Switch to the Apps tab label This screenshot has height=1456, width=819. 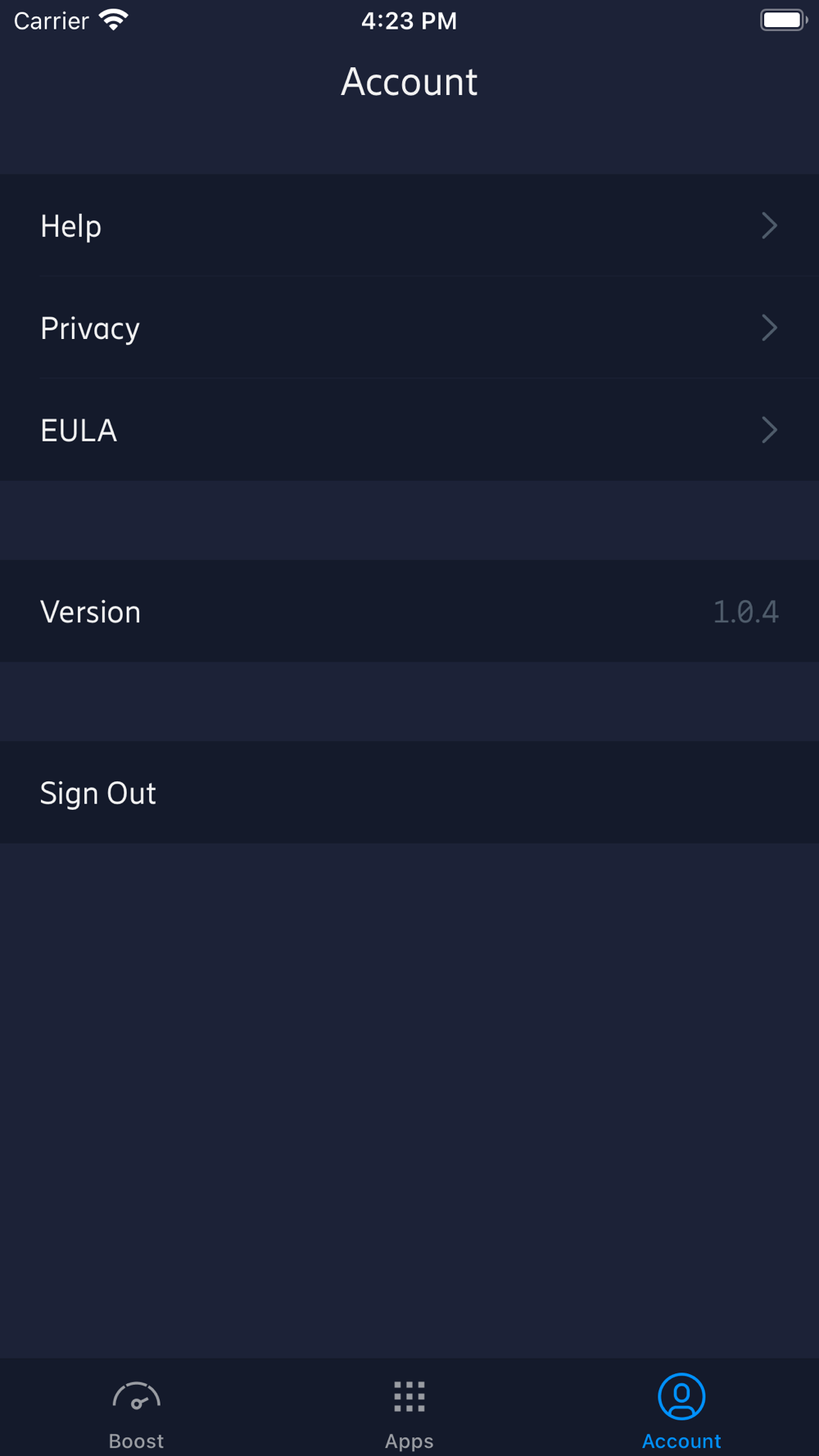(x=409, y=1441)
